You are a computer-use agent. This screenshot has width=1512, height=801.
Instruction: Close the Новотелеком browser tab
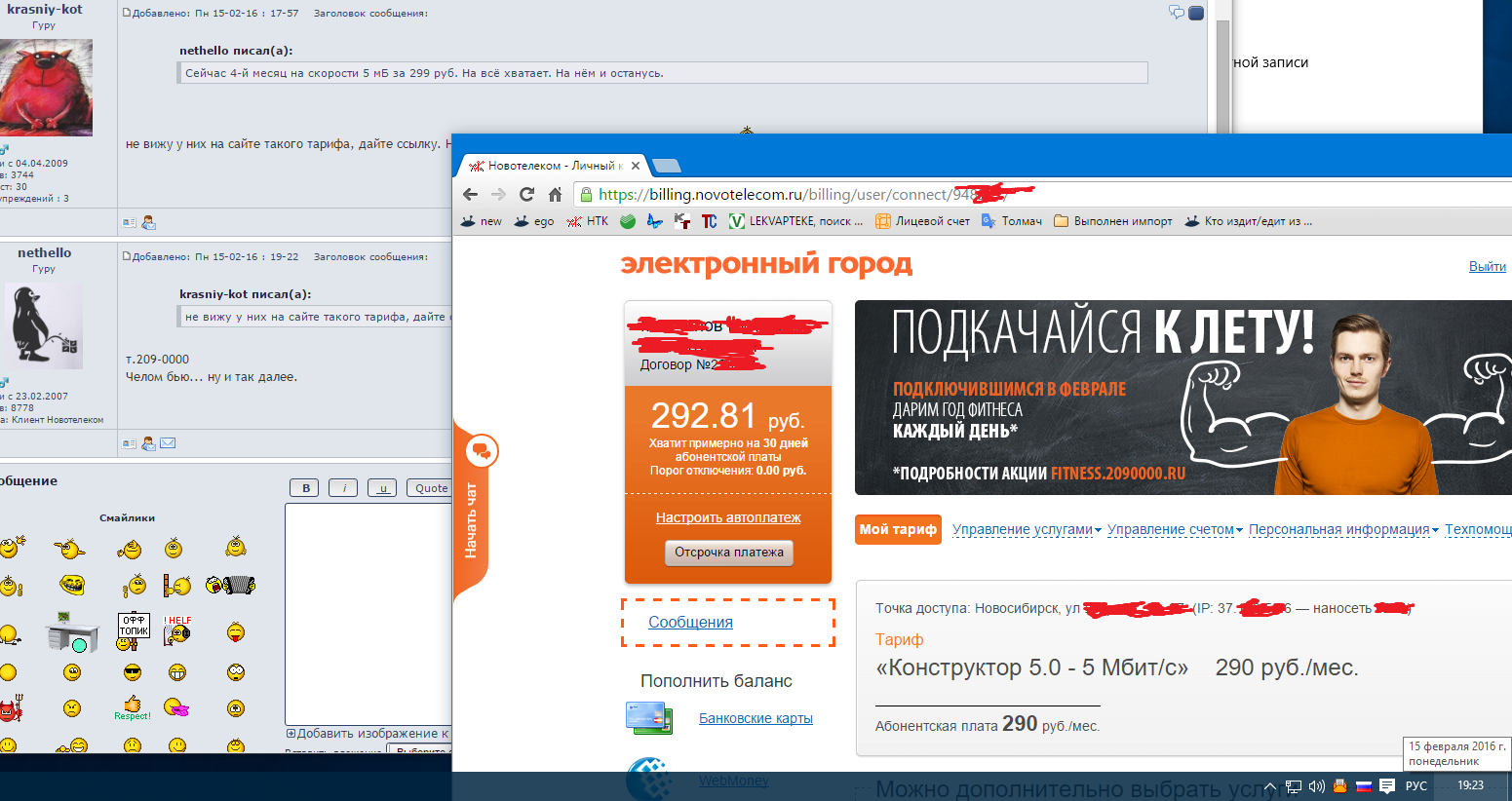point(636,166)
